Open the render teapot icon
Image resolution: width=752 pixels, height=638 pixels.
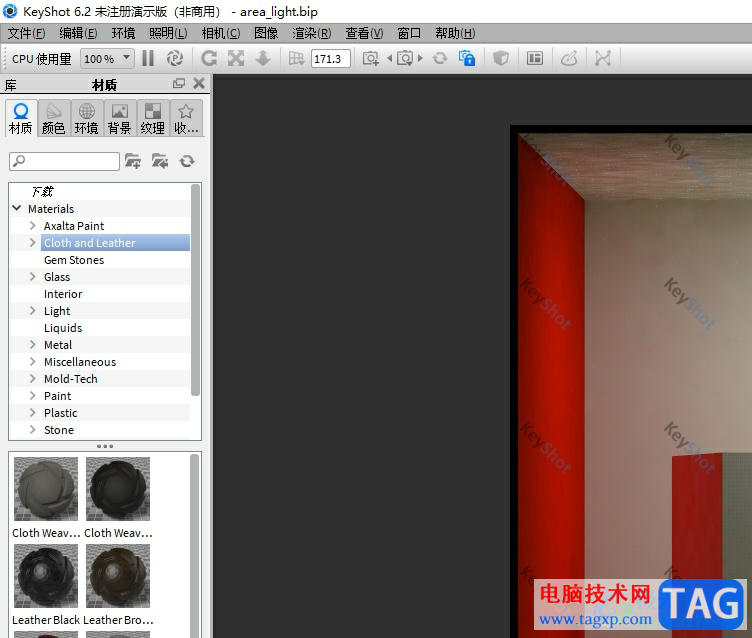click(569, 59)
